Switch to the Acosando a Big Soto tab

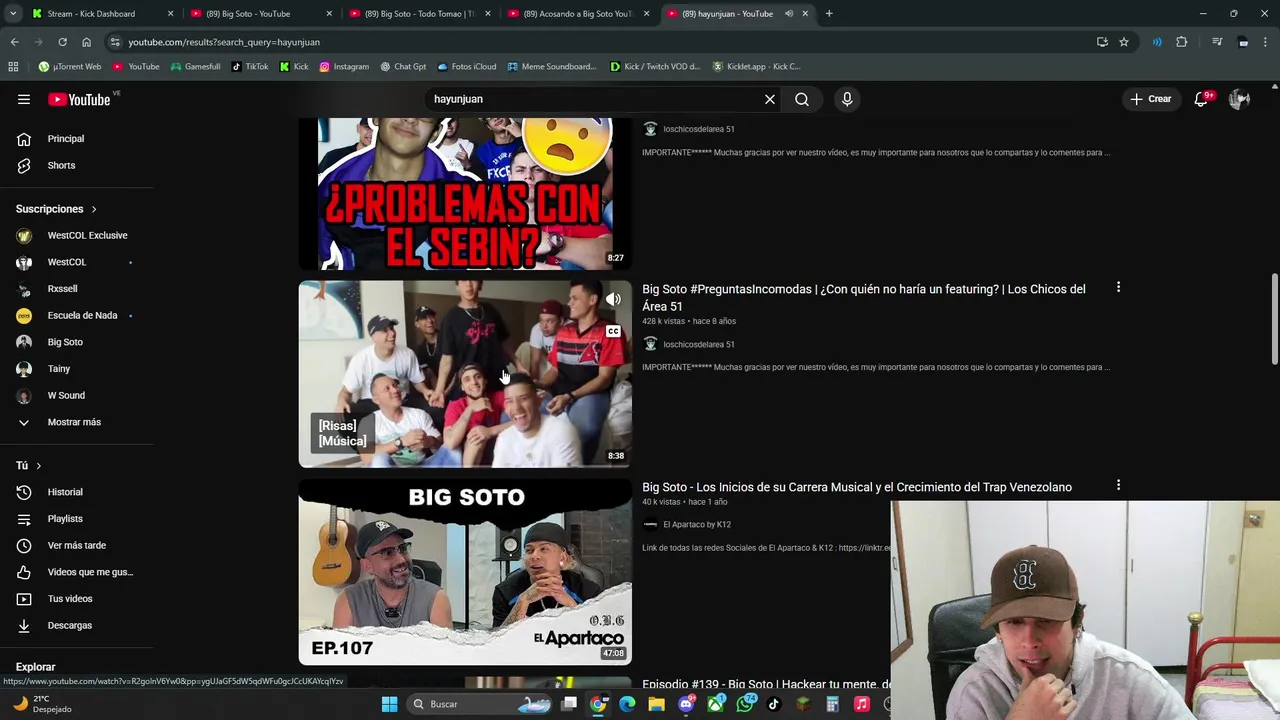coord(578,14)
